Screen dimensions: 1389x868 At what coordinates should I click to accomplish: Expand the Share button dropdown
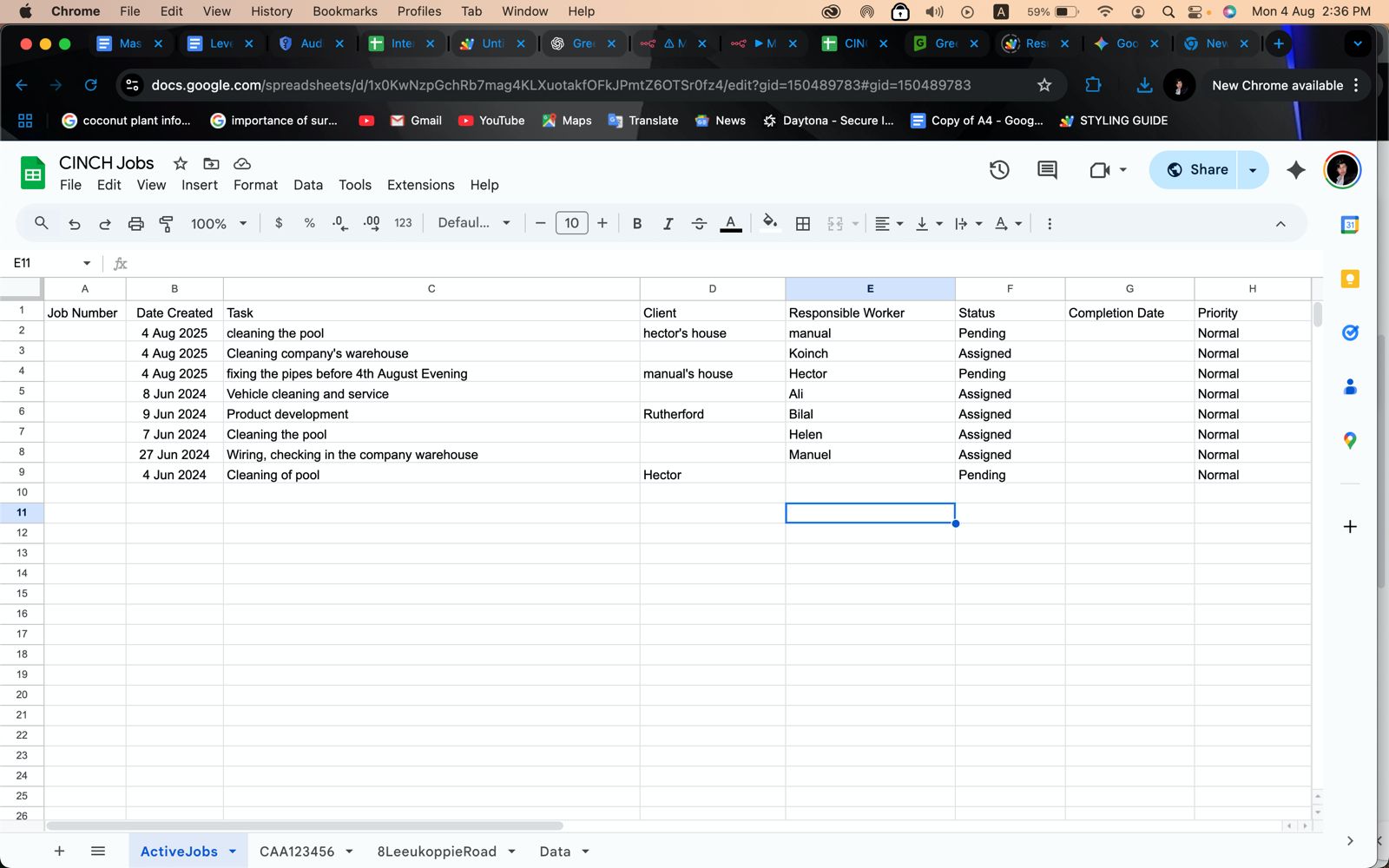click(1251, 169)
